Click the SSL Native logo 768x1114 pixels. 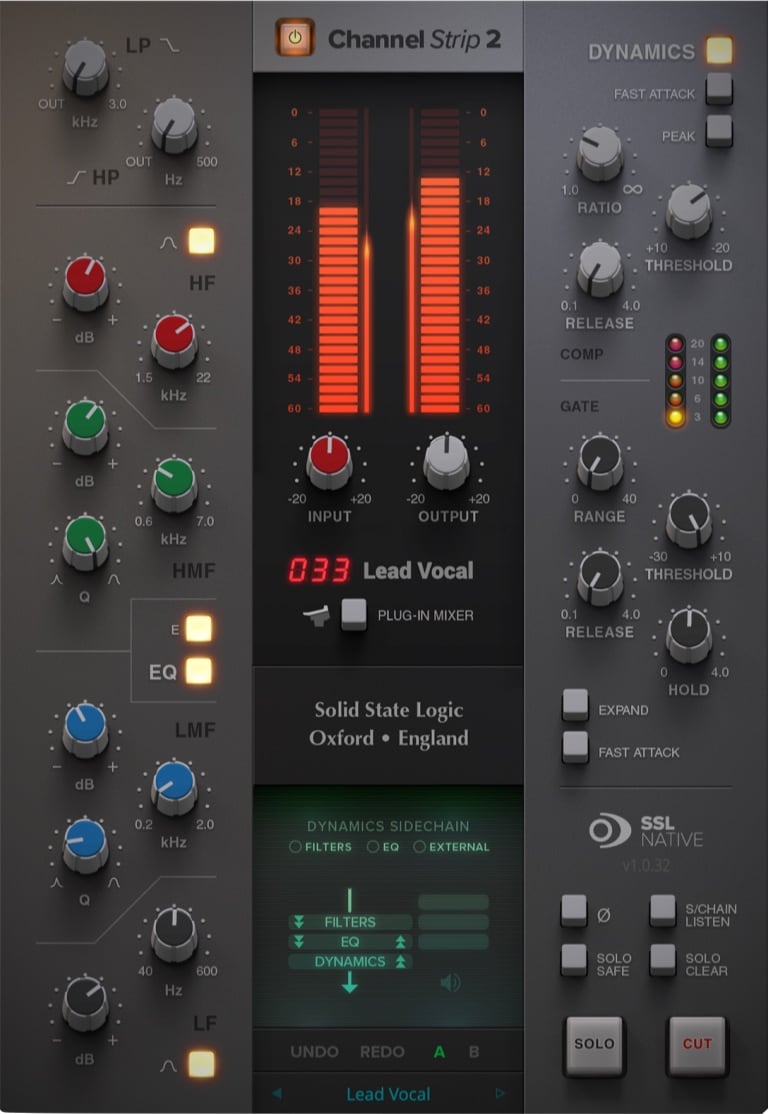coord(645,831)
